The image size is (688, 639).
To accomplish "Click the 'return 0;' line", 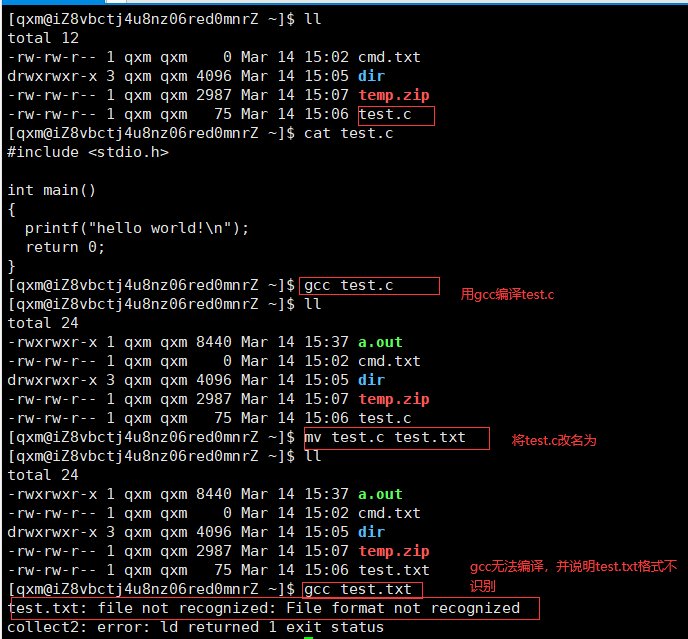I will (x=65, y=247).
